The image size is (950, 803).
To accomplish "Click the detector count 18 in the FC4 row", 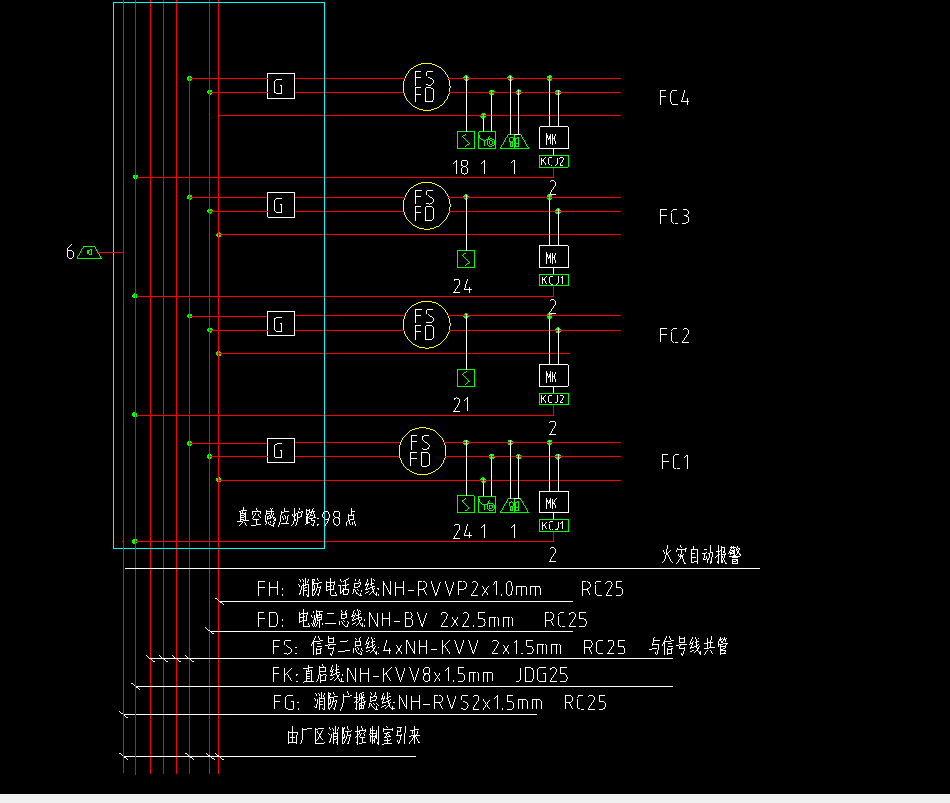I will coord(460,167).
